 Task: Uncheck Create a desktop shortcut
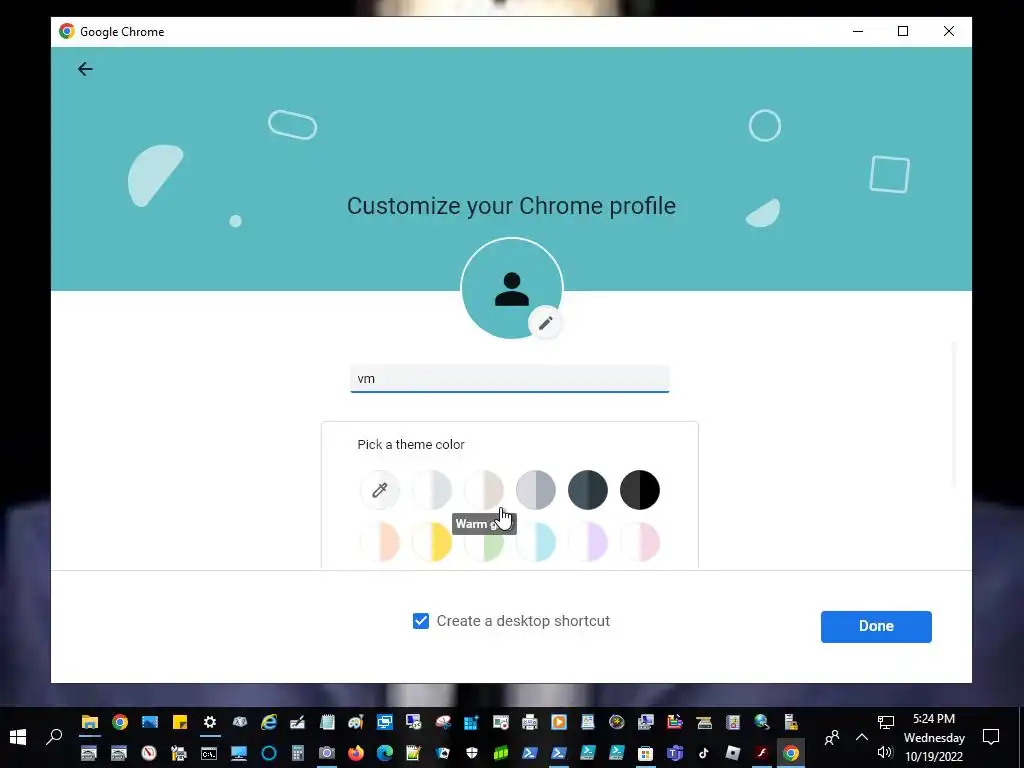pos(421,621)
